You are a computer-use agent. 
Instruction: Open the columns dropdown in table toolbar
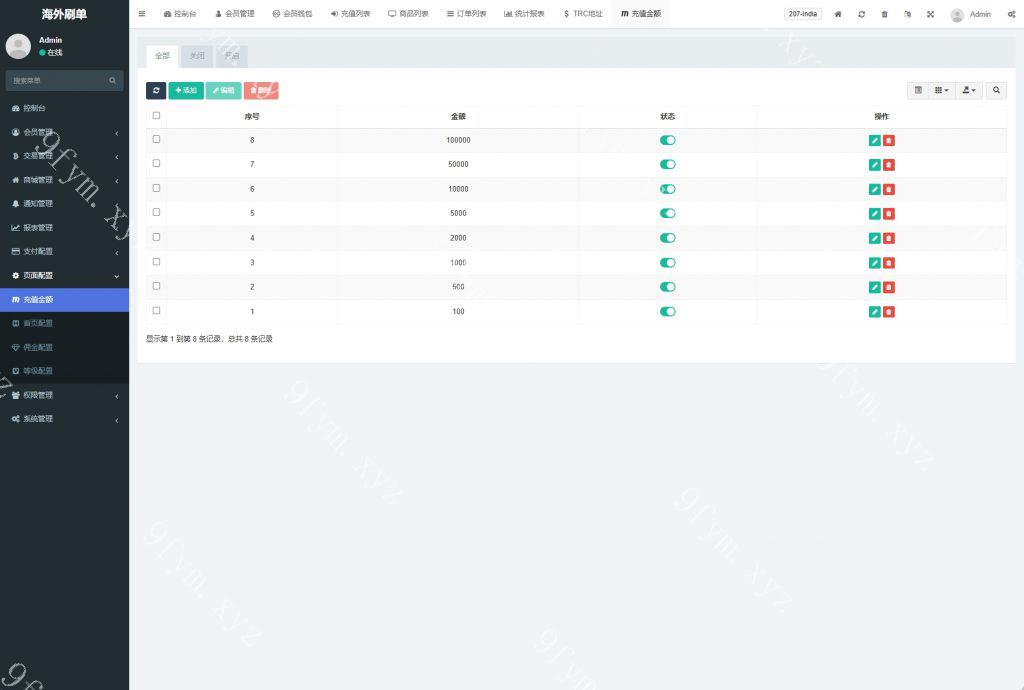[942, 90]
